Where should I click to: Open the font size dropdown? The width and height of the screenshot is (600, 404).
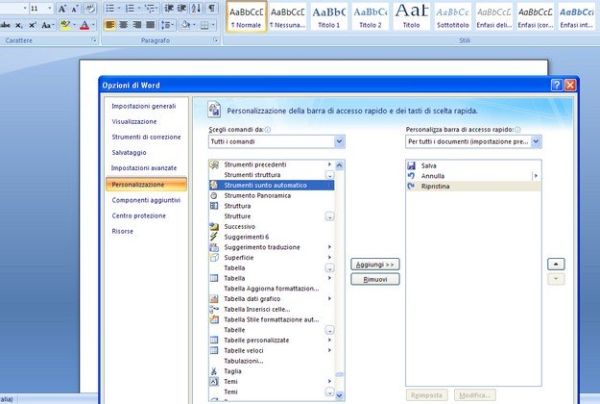pyautogui.click(x=49, y=8)
